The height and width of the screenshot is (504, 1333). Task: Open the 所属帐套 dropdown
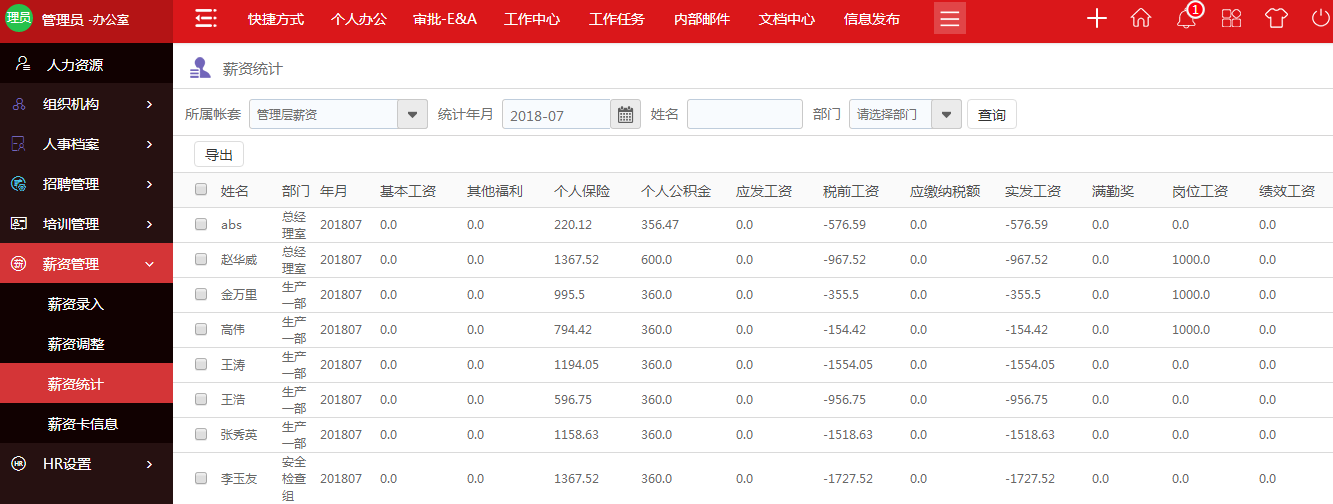(x=412, y=115)
